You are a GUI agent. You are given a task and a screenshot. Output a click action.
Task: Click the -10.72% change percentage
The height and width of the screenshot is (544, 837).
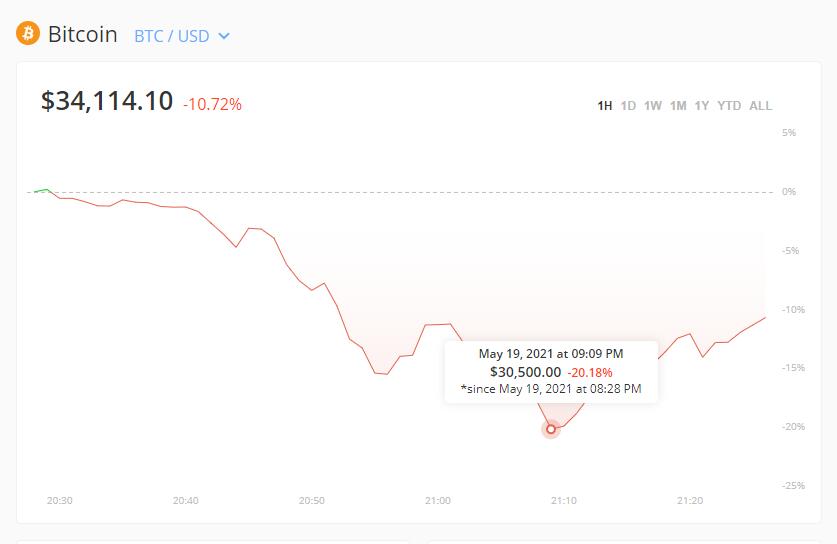(212, 104)
